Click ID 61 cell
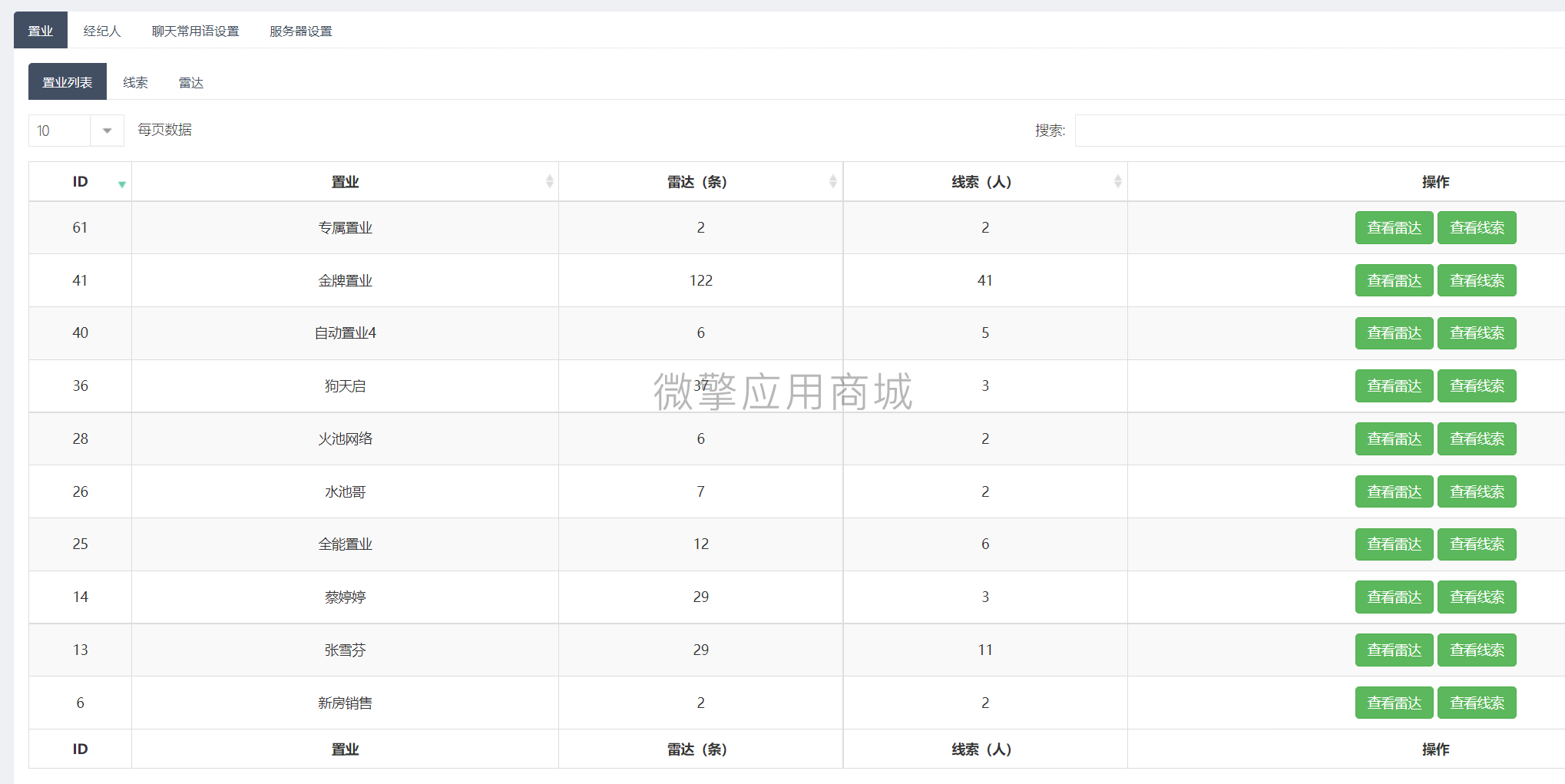This screenshot has width=1565, height=784. pyautogui.click(x=80, y=228)
